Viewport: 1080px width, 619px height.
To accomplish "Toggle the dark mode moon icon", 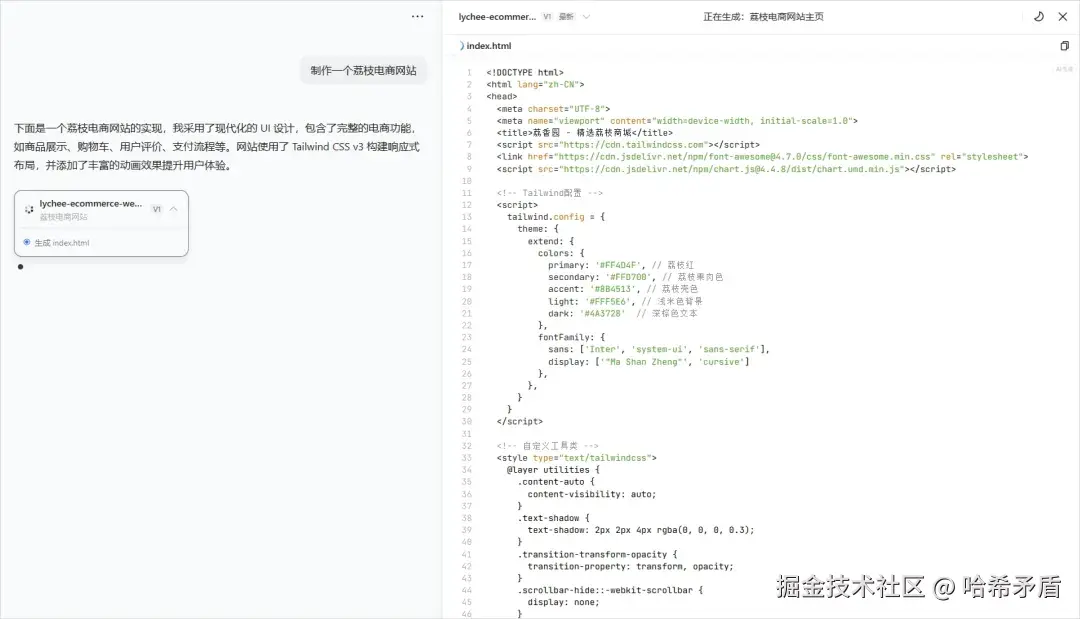I will [x=1039, y=17].
